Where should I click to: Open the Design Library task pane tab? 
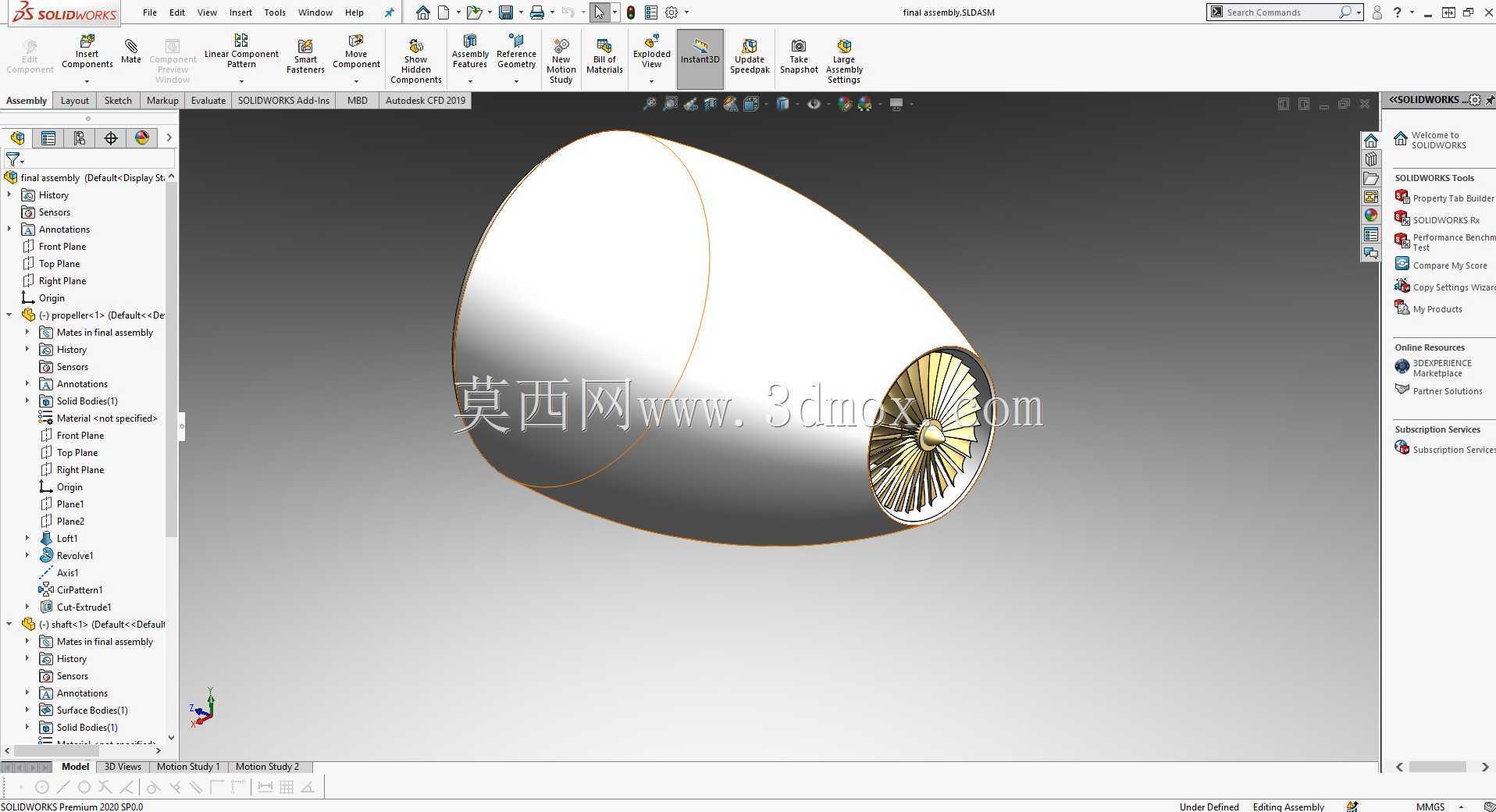tap(1371, 159)
